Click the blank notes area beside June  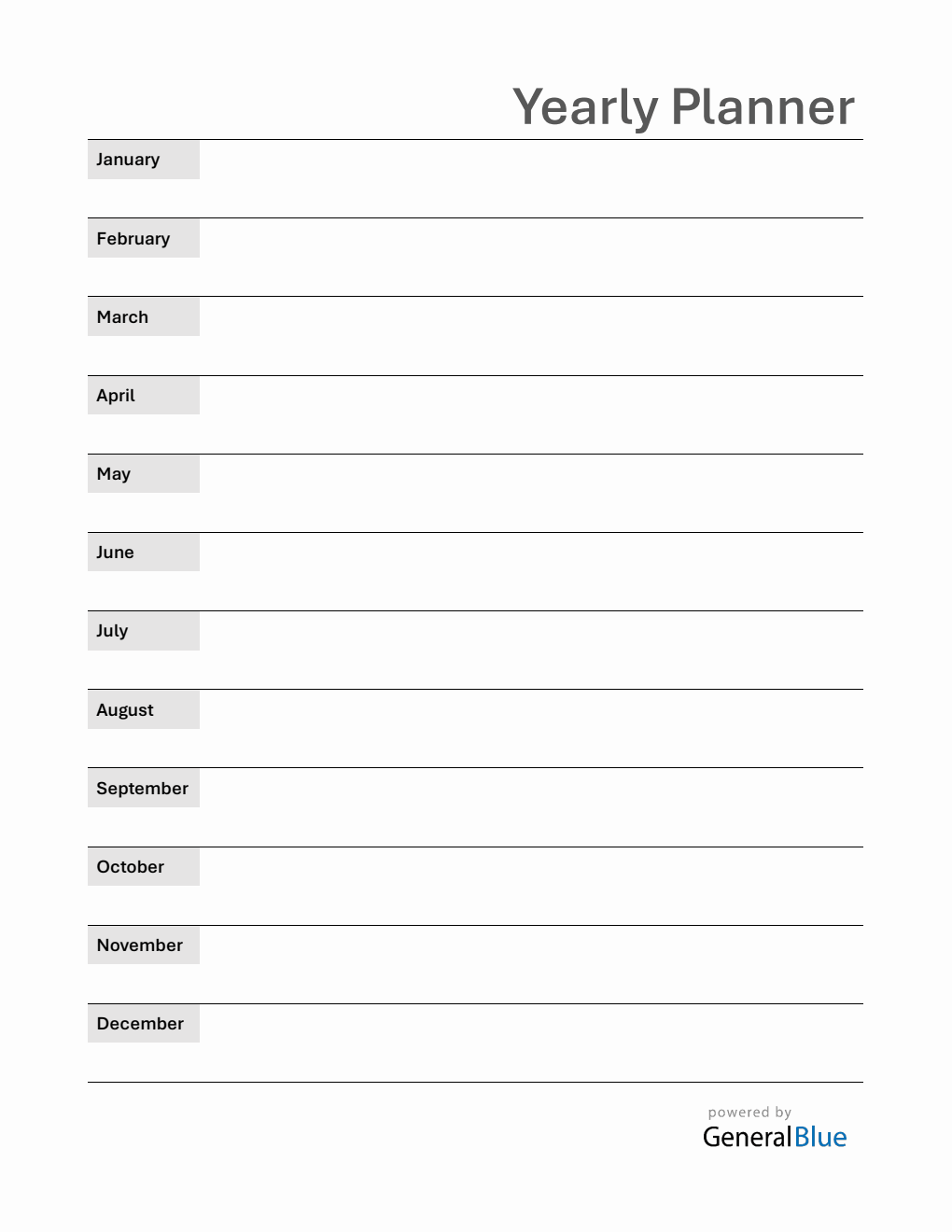coord(530,572)
